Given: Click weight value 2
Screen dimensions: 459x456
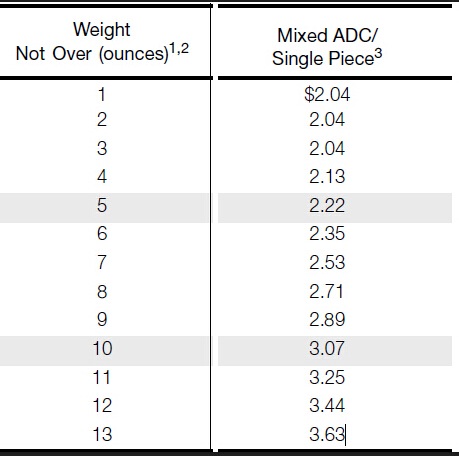Looking at the screenshot, I should point(102,119).
